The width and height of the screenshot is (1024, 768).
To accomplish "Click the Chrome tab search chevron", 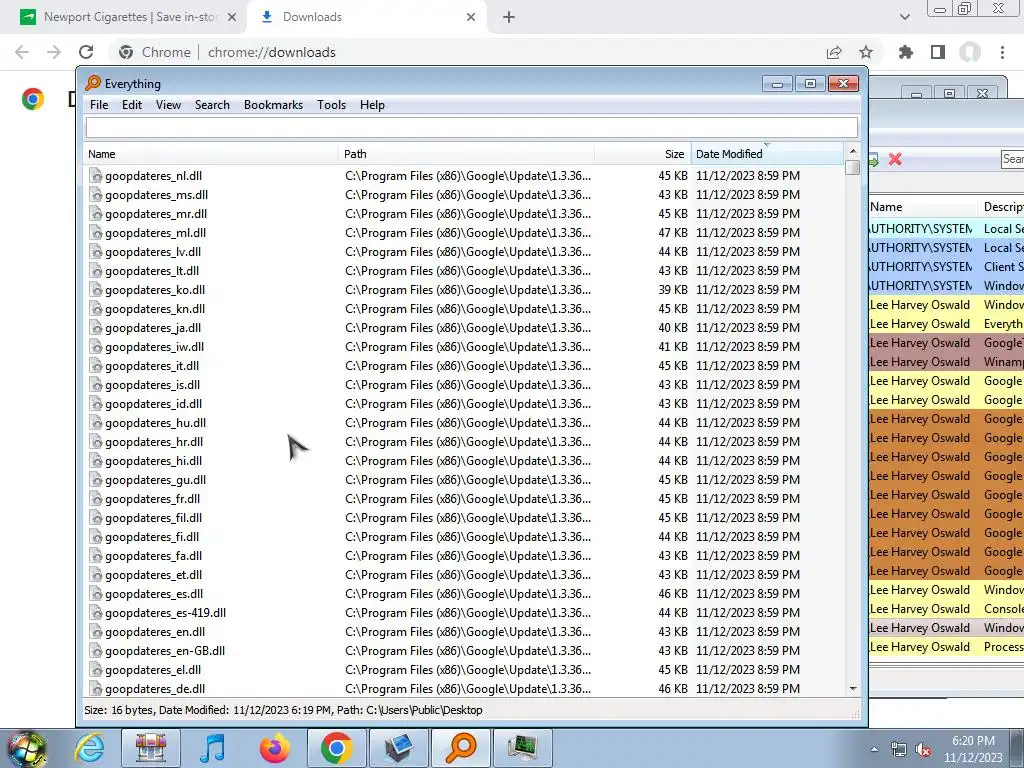I will [x=904, y=17].
